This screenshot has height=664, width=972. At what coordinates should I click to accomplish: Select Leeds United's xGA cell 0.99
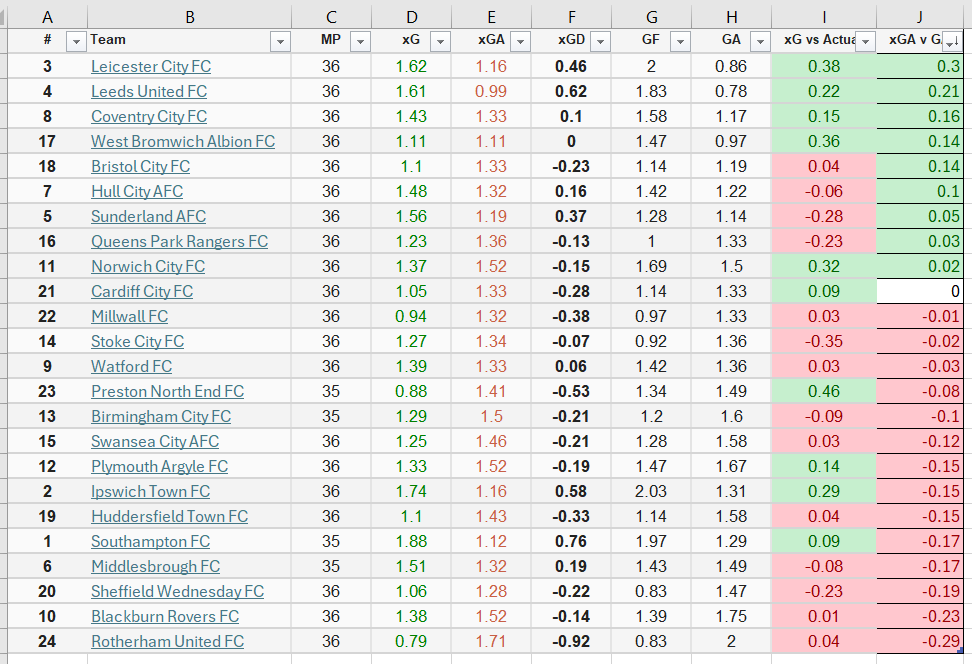click(492, 91)
